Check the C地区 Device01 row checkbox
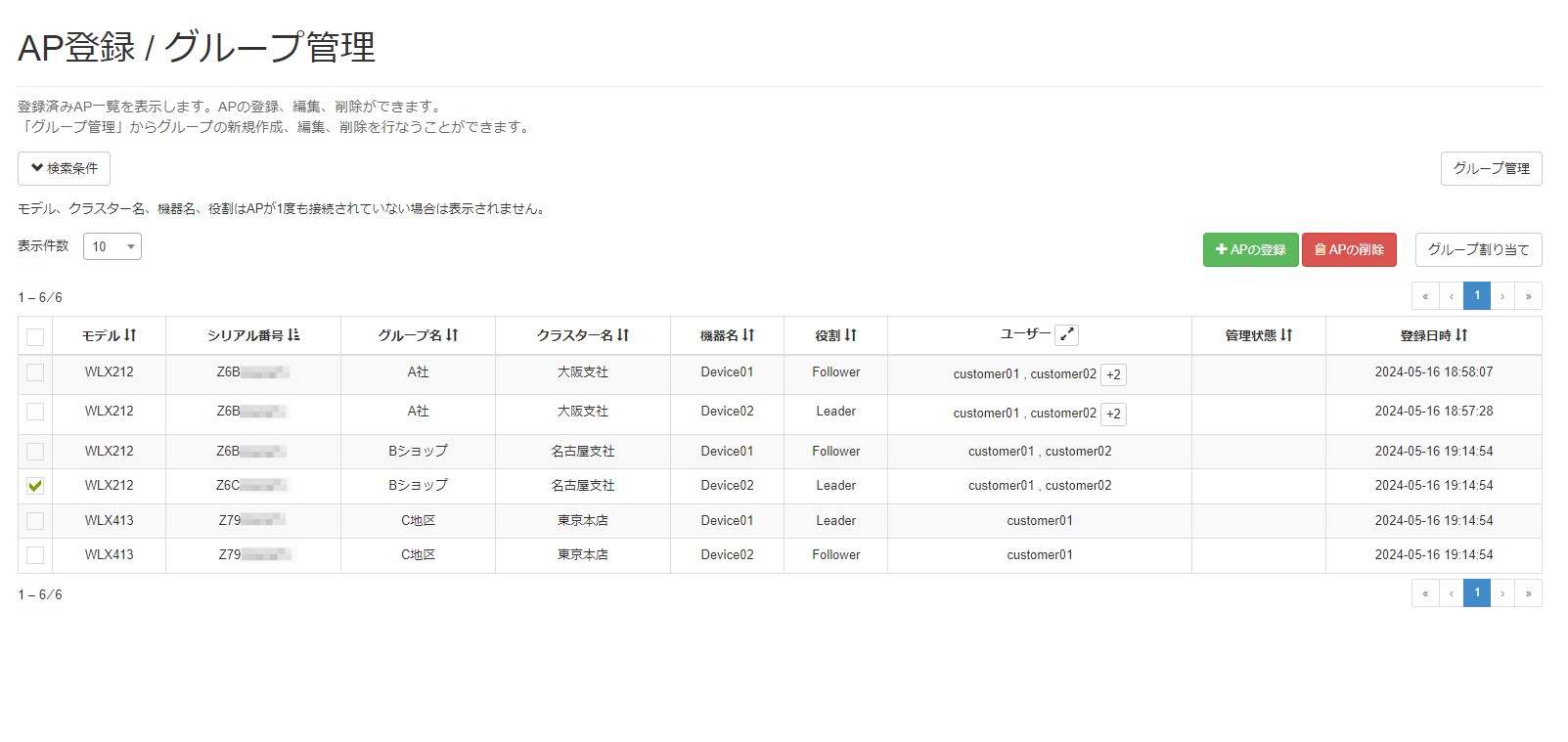This screenshot has width=1568, height=742. click(x=35, y=521)
